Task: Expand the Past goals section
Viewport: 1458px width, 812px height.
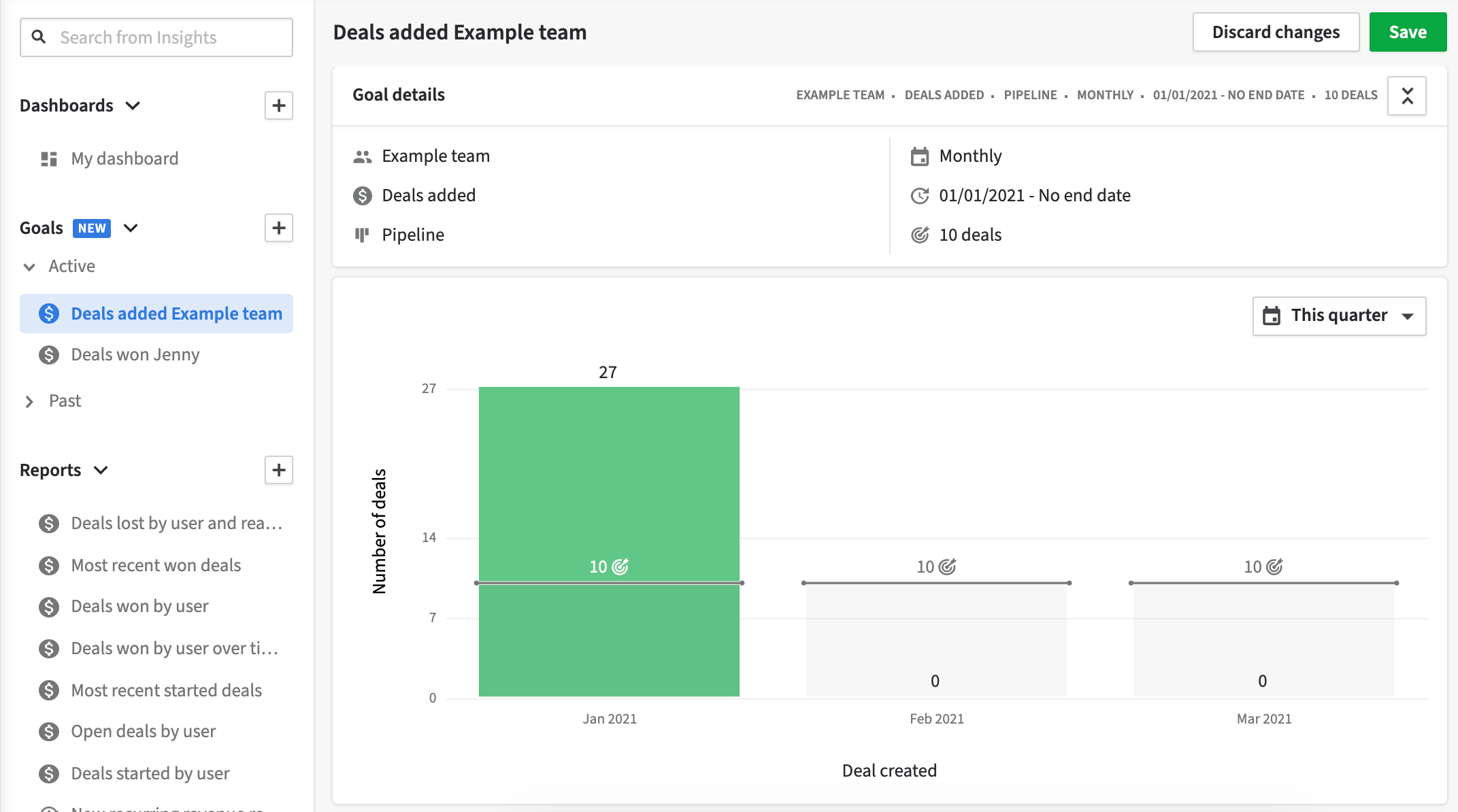Action: click(x=29, y=401)
